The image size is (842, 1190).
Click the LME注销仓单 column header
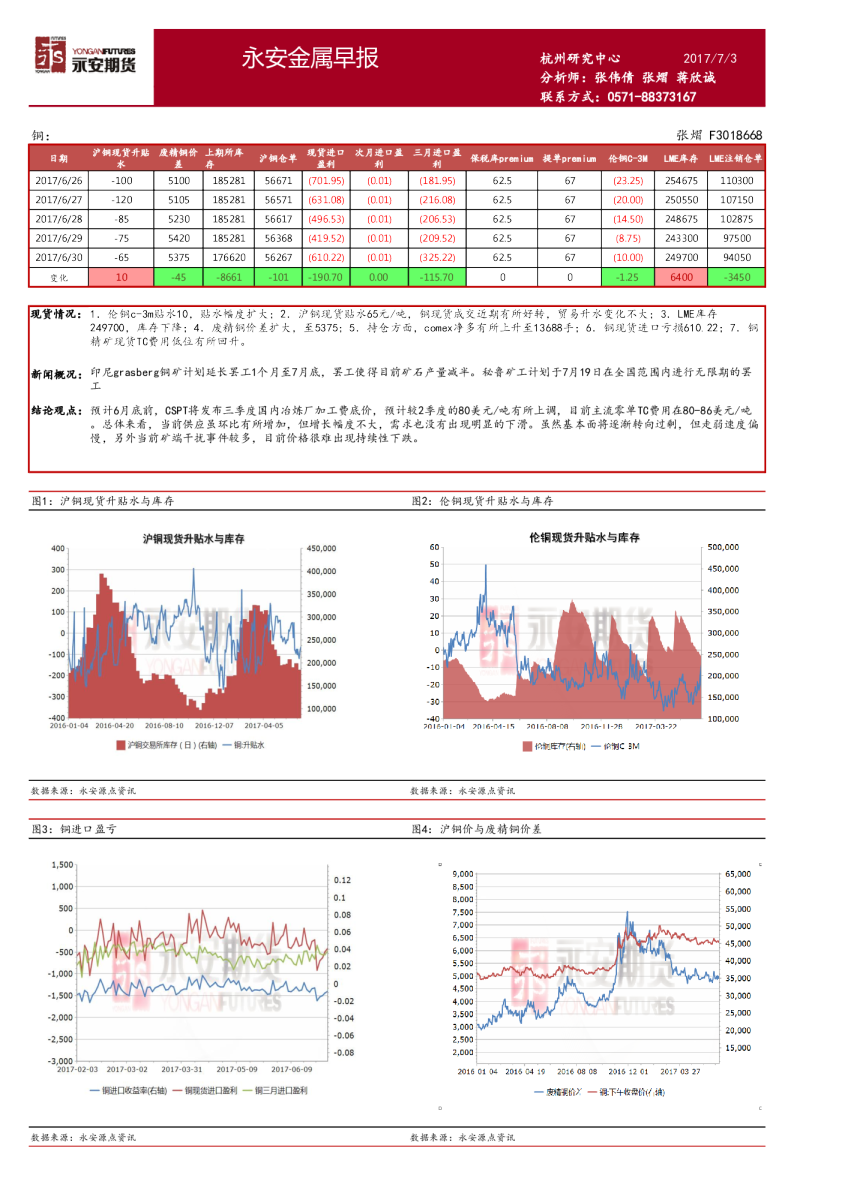point(736,159)
